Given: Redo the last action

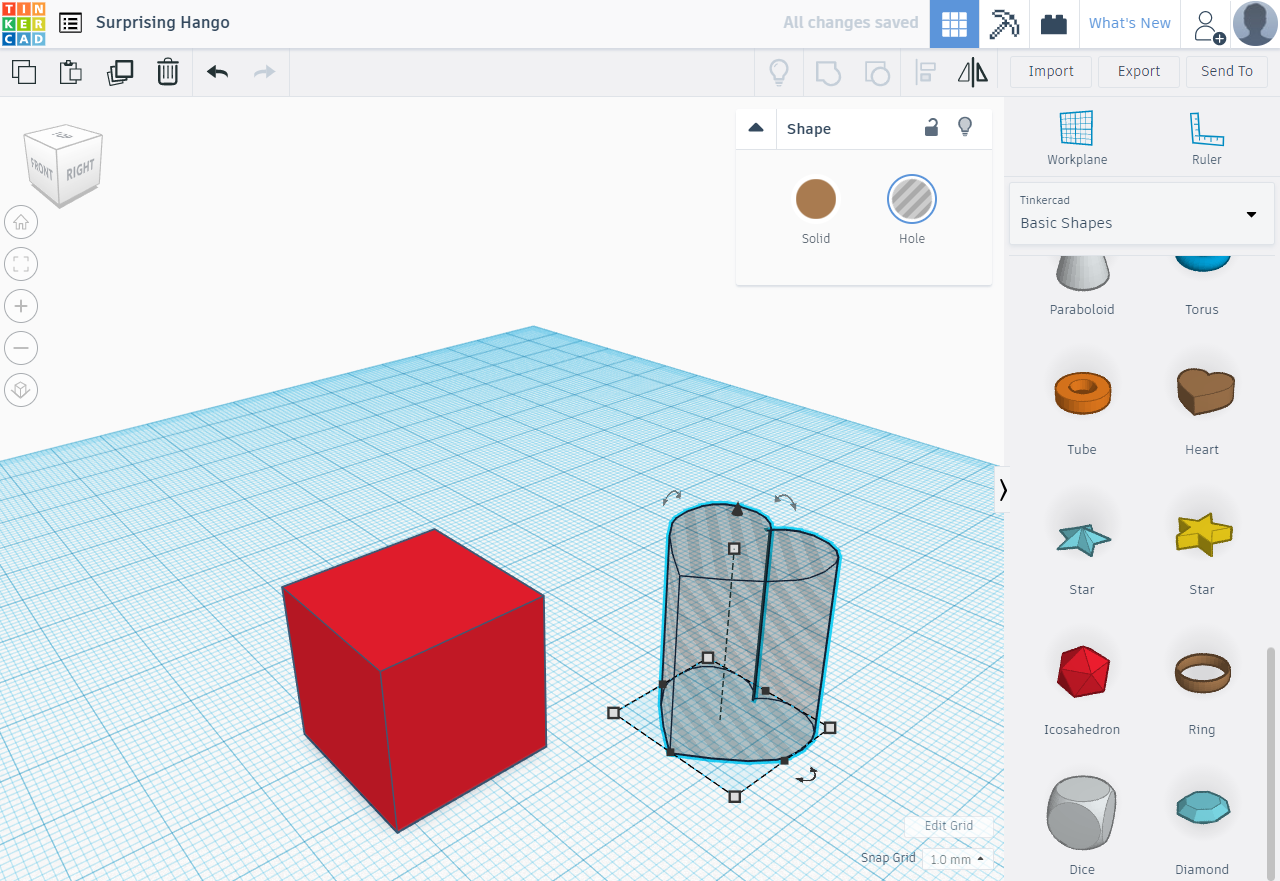Looking at the screenshot, I should click(264, 72).
